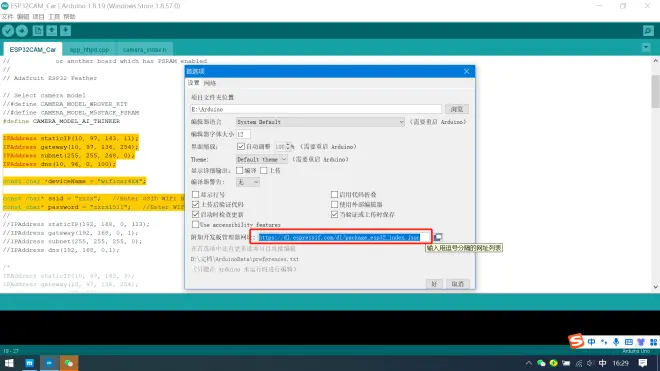Image resolution: width=660 pixels, height=371 pixels.
Task: Click the Upload arrow toolbar icon
Action: click(22, 31)
